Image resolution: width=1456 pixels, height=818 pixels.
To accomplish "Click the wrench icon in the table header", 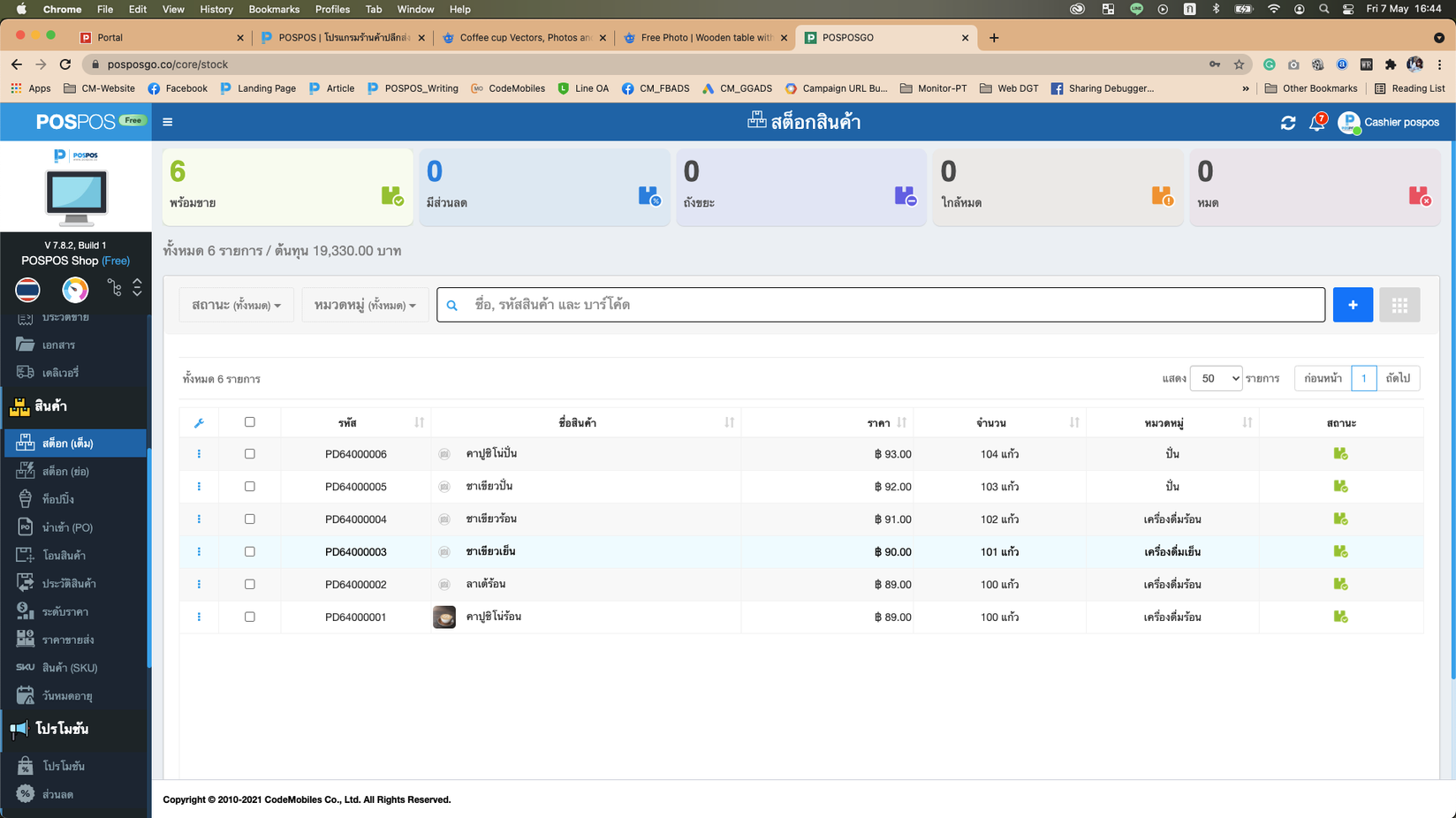I will (x=199, y=423).
